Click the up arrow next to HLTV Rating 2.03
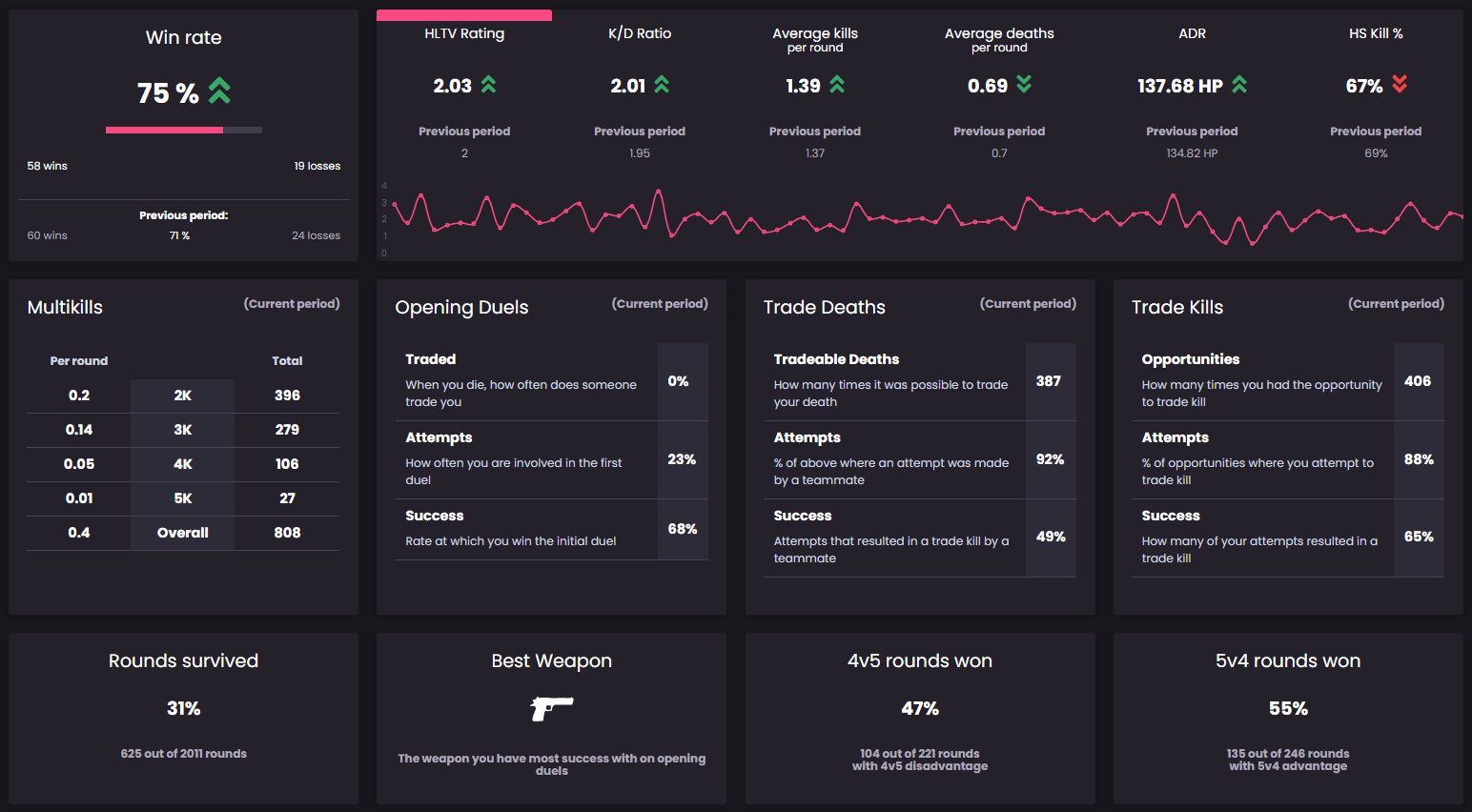Image resolution: width=1472 pixels, height=812 pixels. click(488, 85)
